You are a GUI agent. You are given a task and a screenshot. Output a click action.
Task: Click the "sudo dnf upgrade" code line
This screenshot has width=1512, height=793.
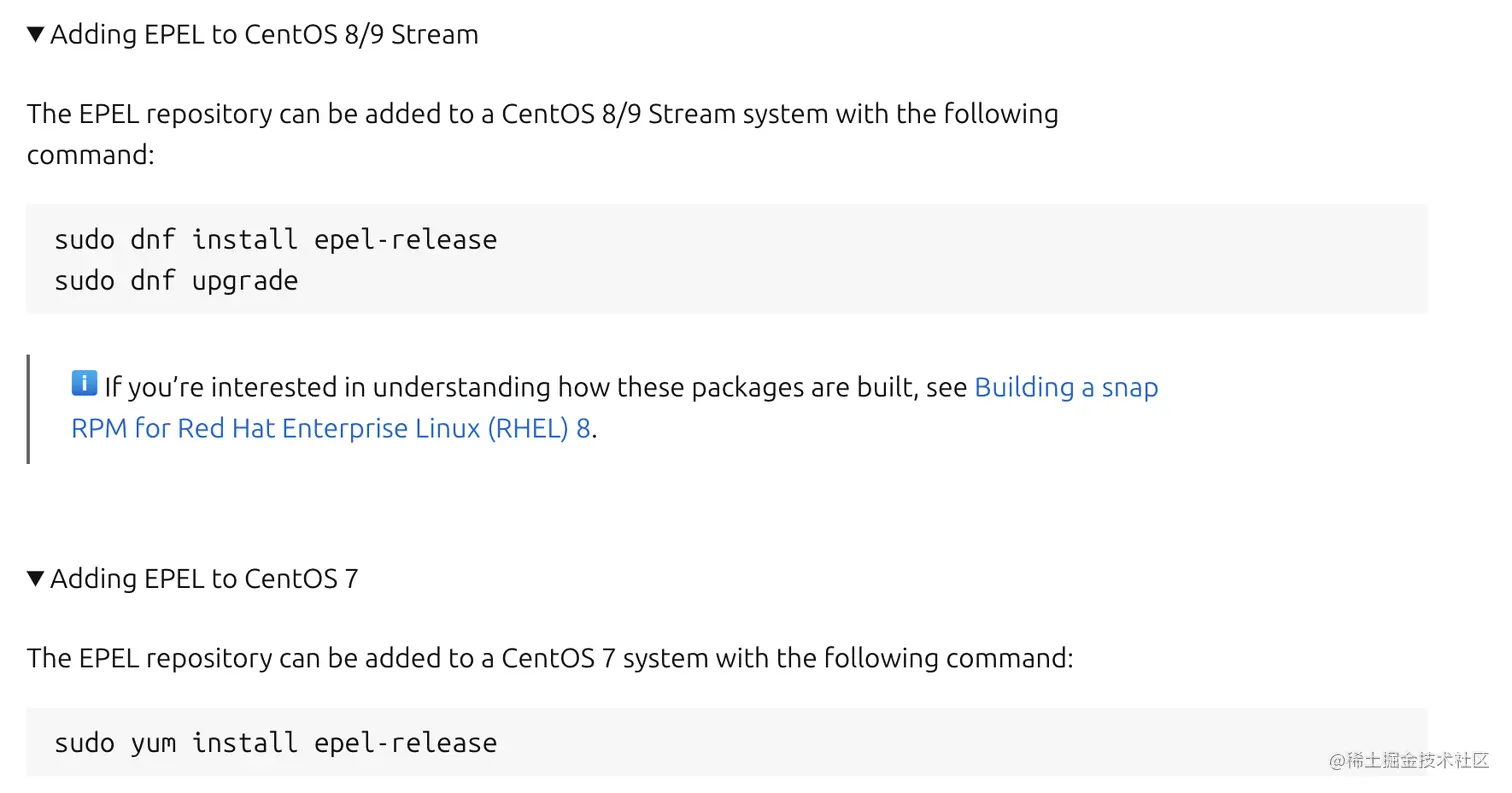point(176,281)
